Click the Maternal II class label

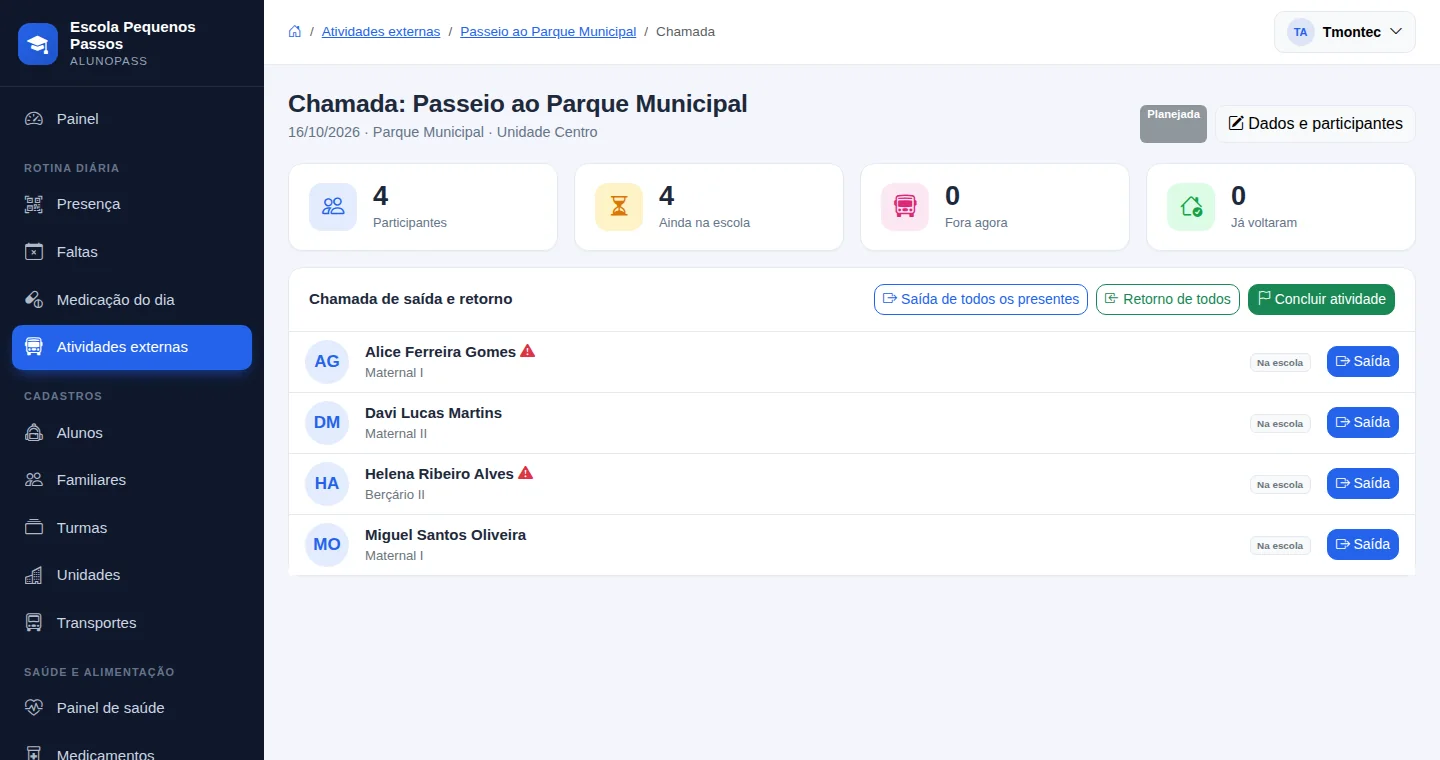[396, 434]
